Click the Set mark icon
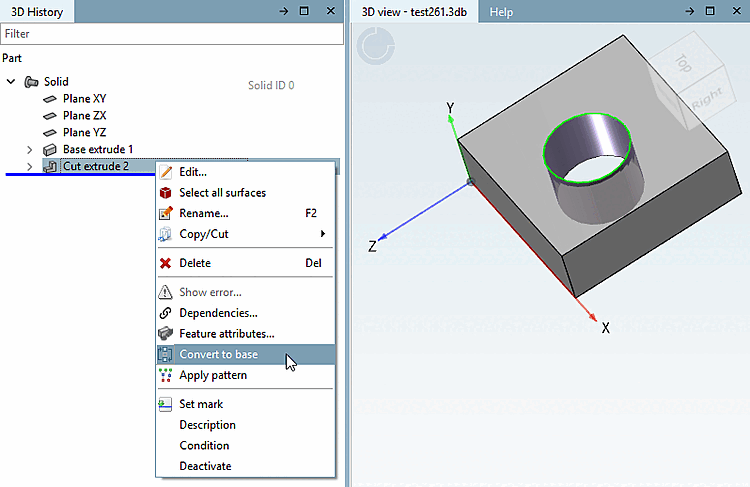The height and width of the screenshot is (487, 750). pyautogui.click(x=165, y=404)
